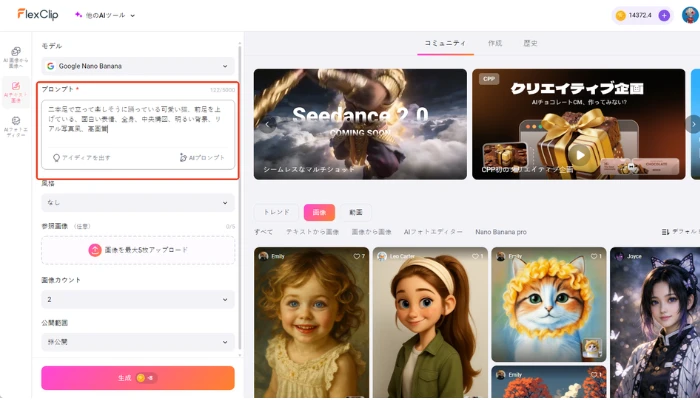Open the デフォルト sort dropdown
The width and height of the screenshot is (700, 400).
[681, 232]
